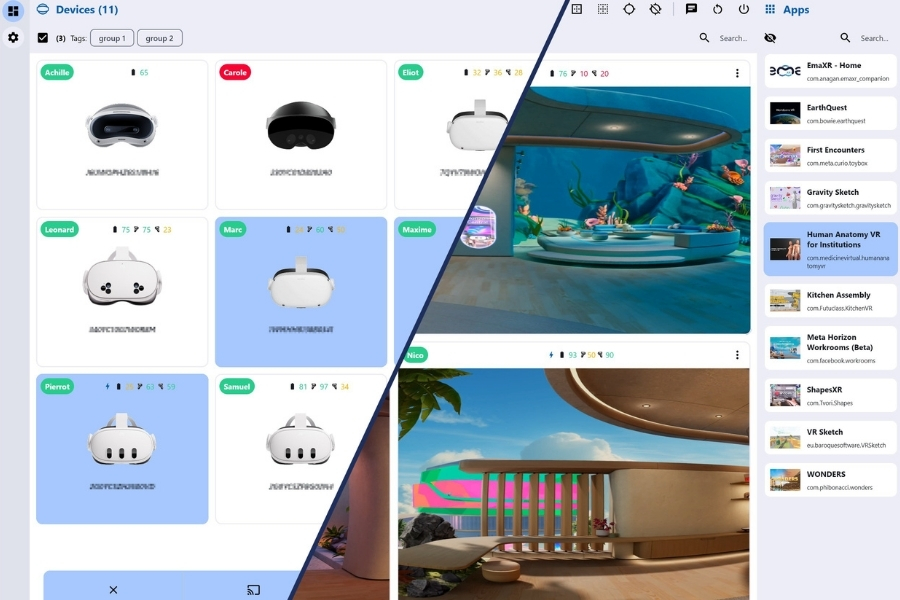Click the power off icon
The width and height of the screenshot is (900, 600).
tap(744, 9)
